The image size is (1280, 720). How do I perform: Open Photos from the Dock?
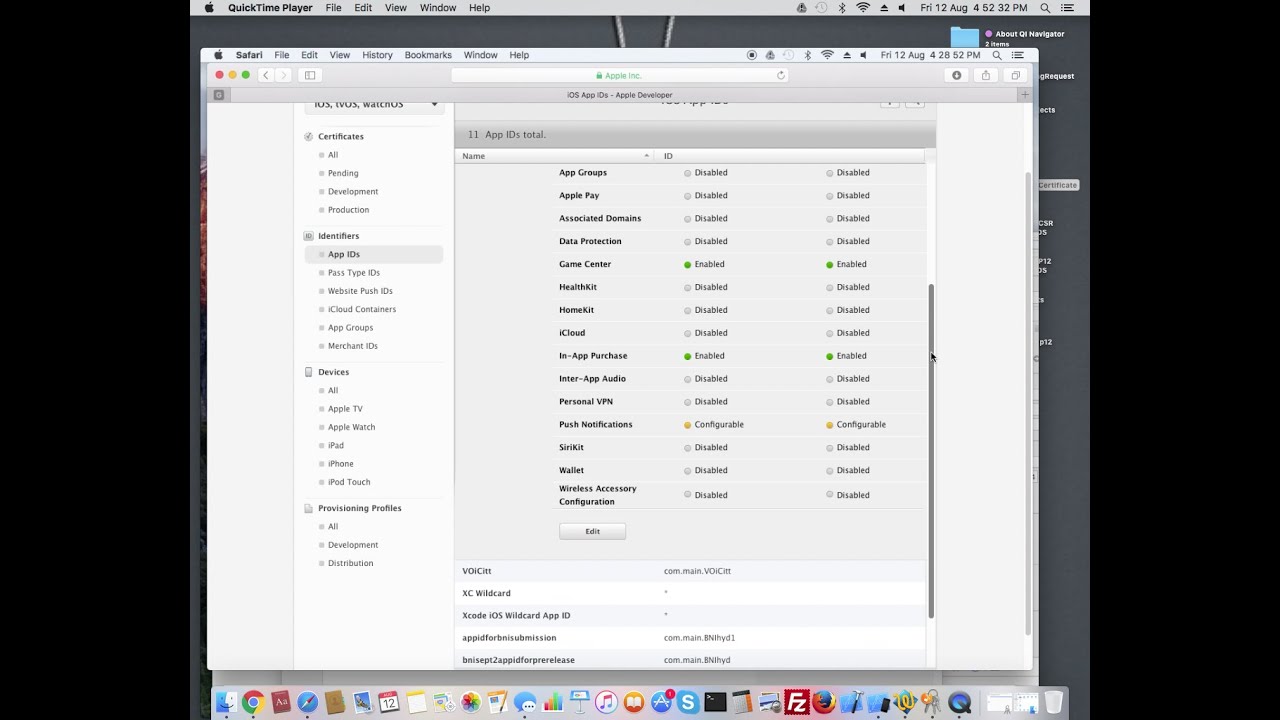pyautogui.click(x=470, y=703)
